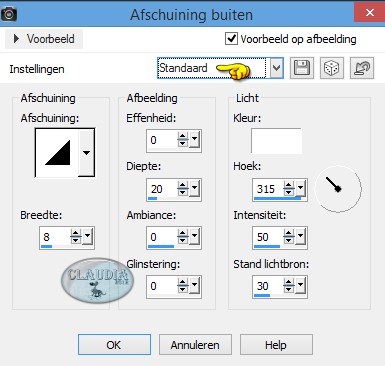This screenshot has width=385, height=366.
Task: Open the Kleur white color swatch
Action: 276,141
